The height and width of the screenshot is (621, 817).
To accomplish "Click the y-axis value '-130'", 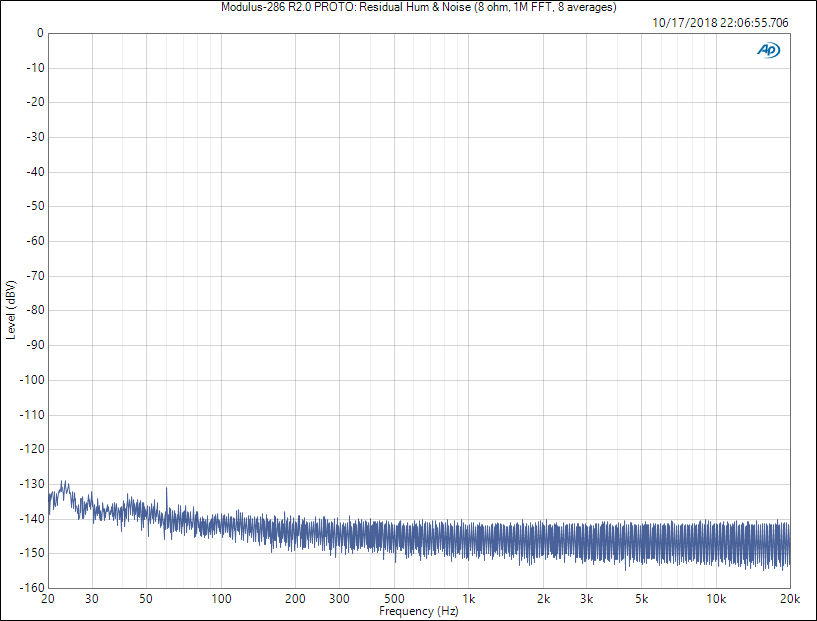I will click(33, 483).
